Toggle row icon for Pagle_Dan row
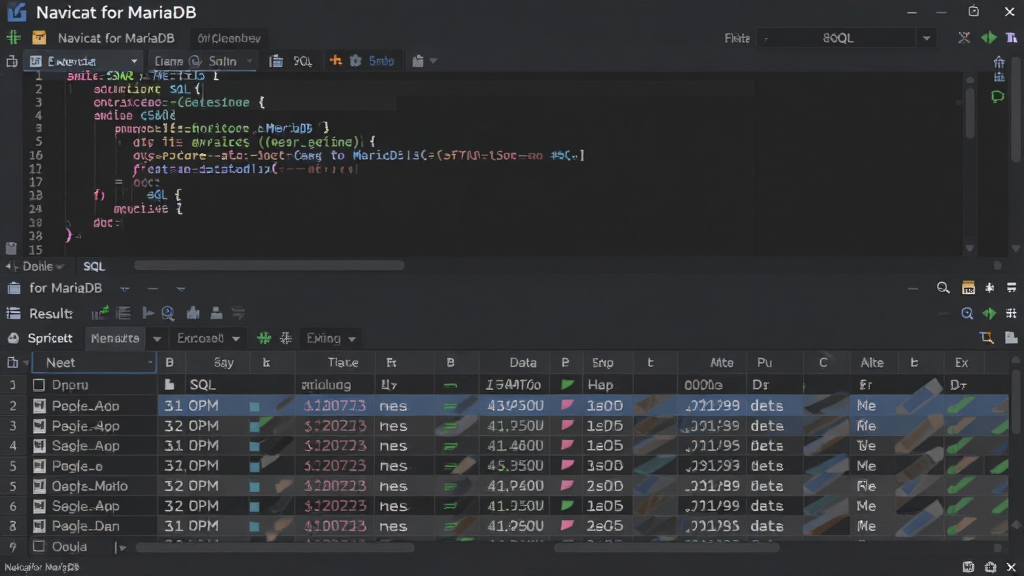This screenshot has height=576, width=1024. pyautogui.click(x=39, y=526)
